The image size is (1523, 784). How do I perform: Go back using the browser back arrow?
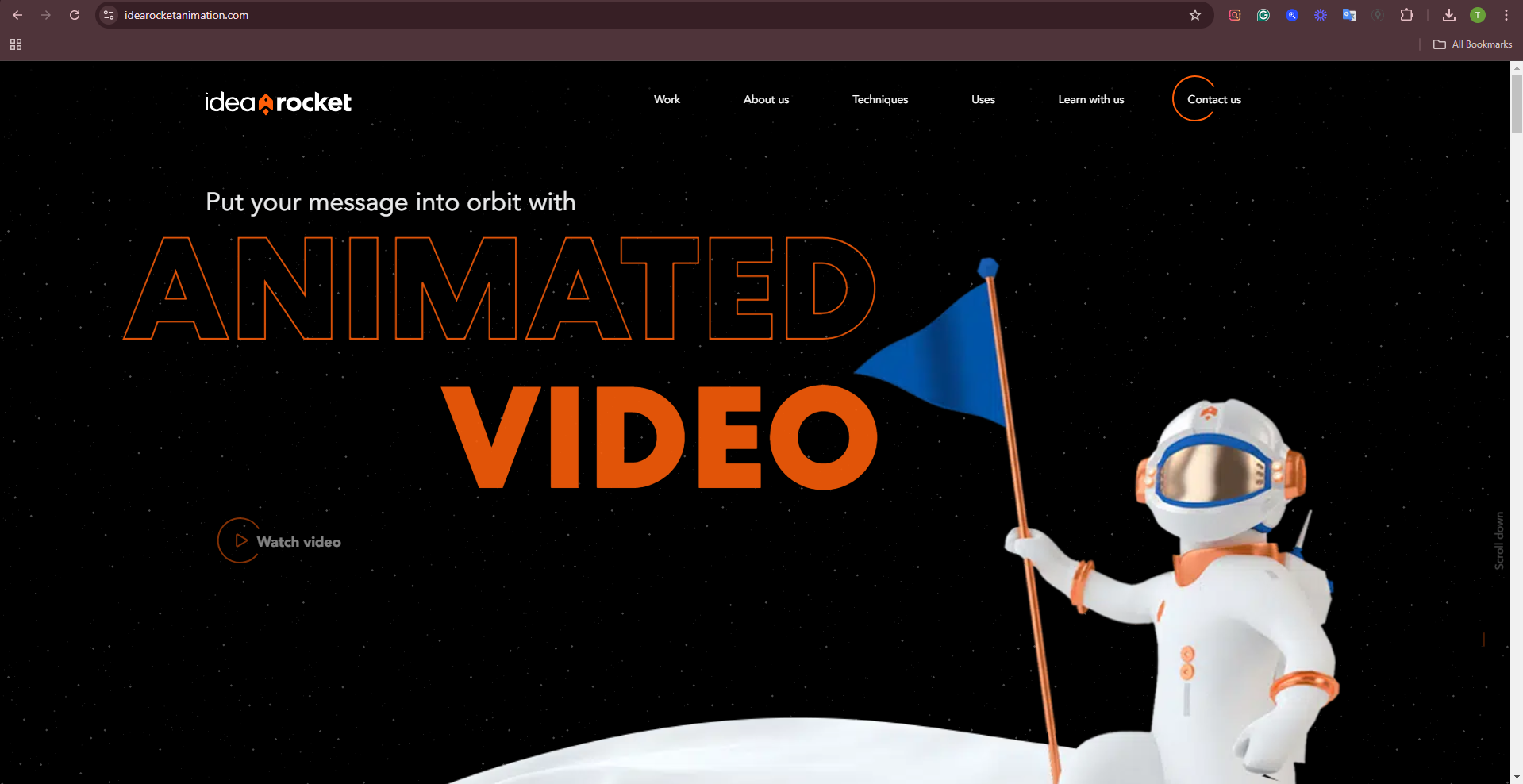[17, 15]
